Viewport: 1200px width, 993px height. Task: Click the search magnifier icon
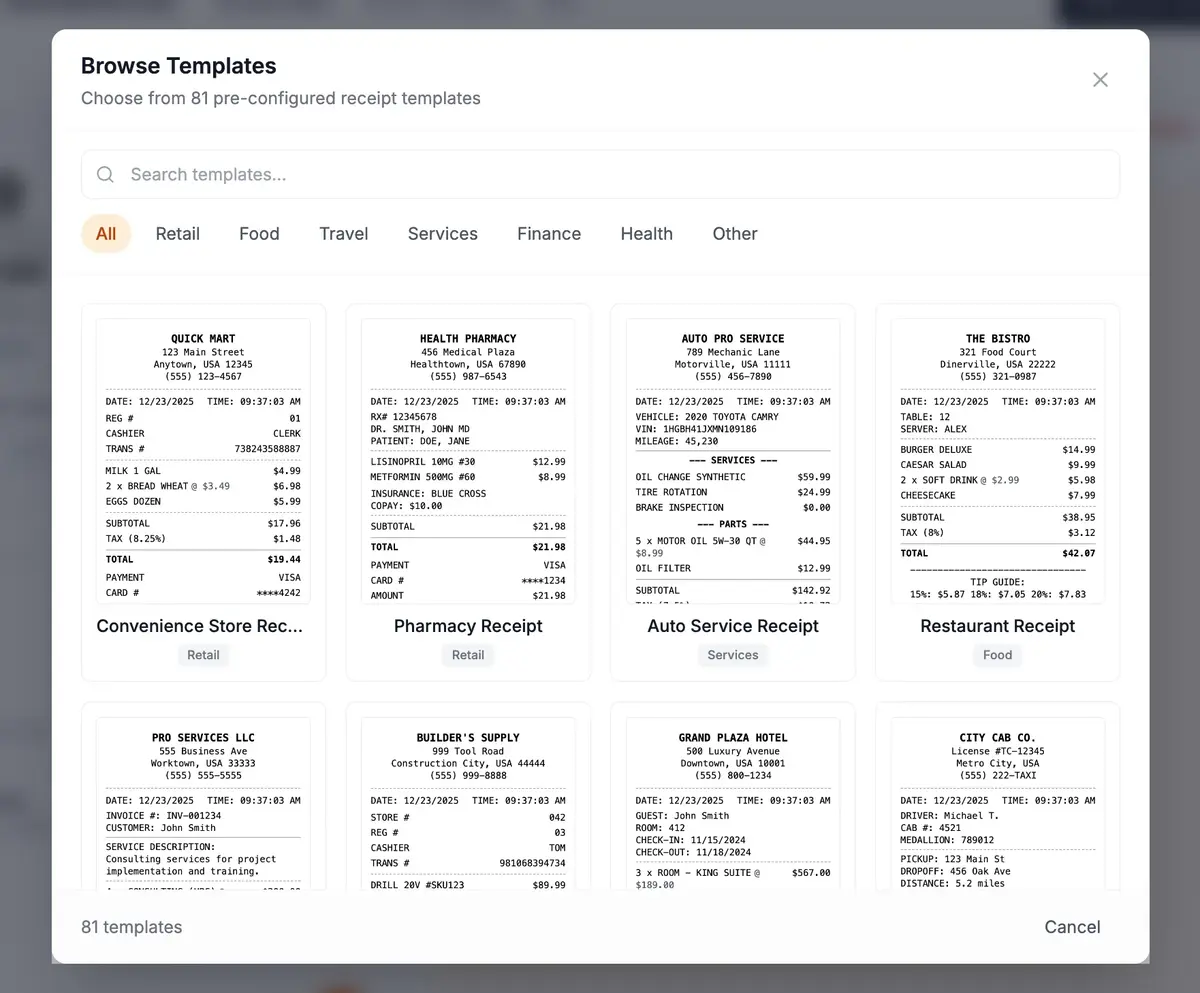(105, 174)
